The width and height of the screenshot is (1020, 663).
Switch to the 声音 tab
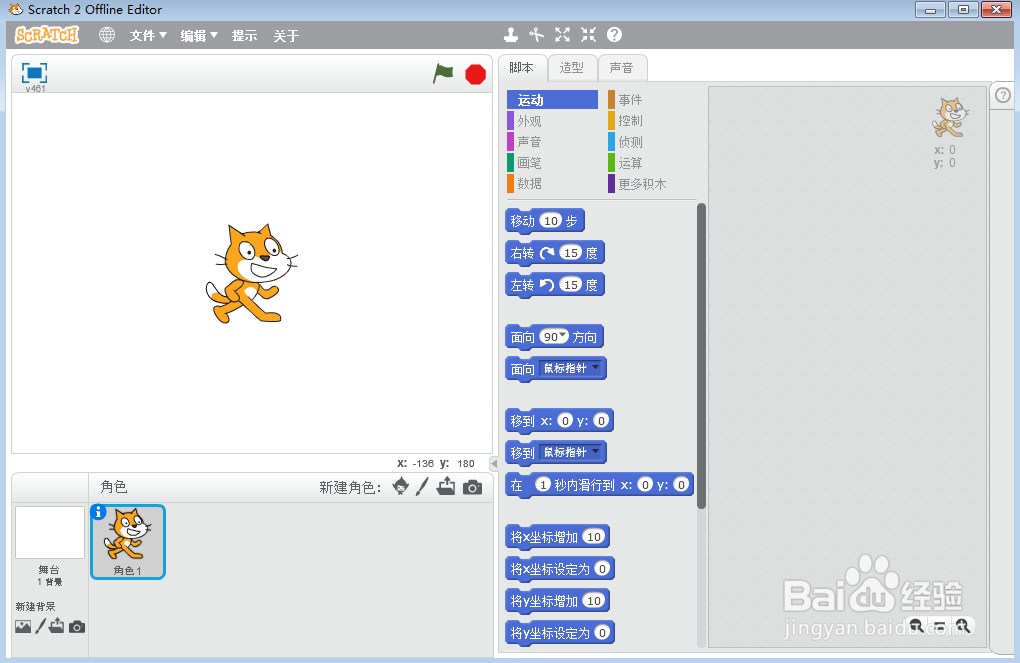(622, 67)
